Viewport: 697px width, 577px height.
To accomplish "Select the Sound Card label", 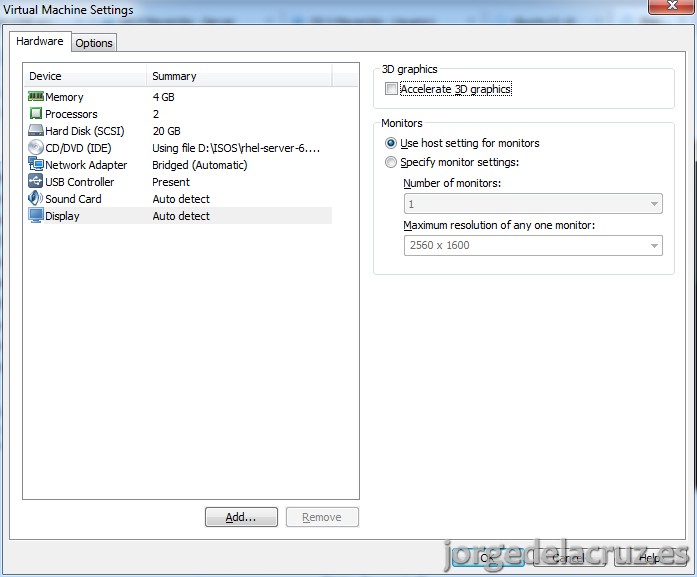I will point(73,199).
